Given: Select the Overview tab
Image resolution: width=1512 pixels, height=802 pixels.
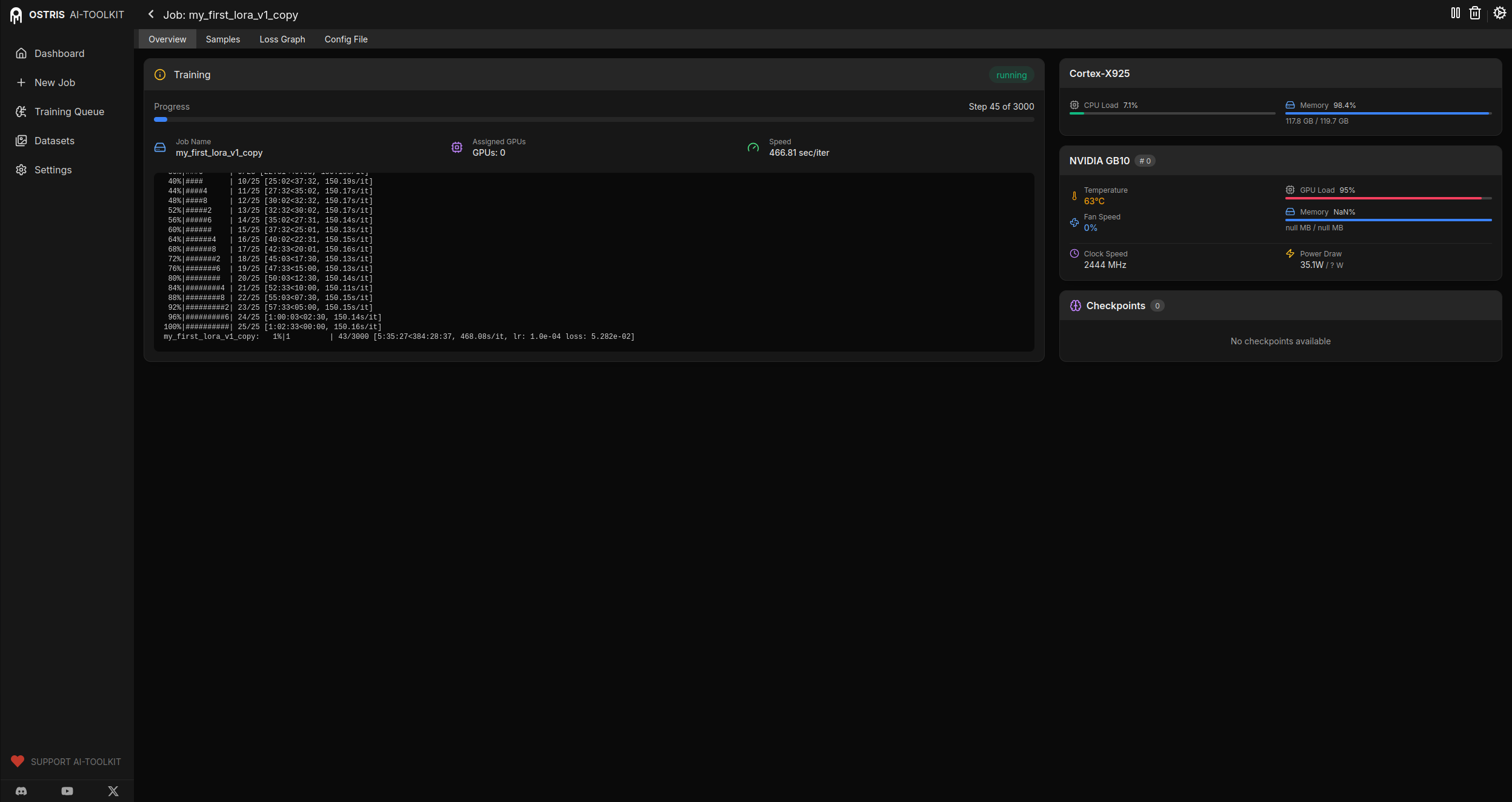Looking at the screenshot, I should tap(167, 39).
